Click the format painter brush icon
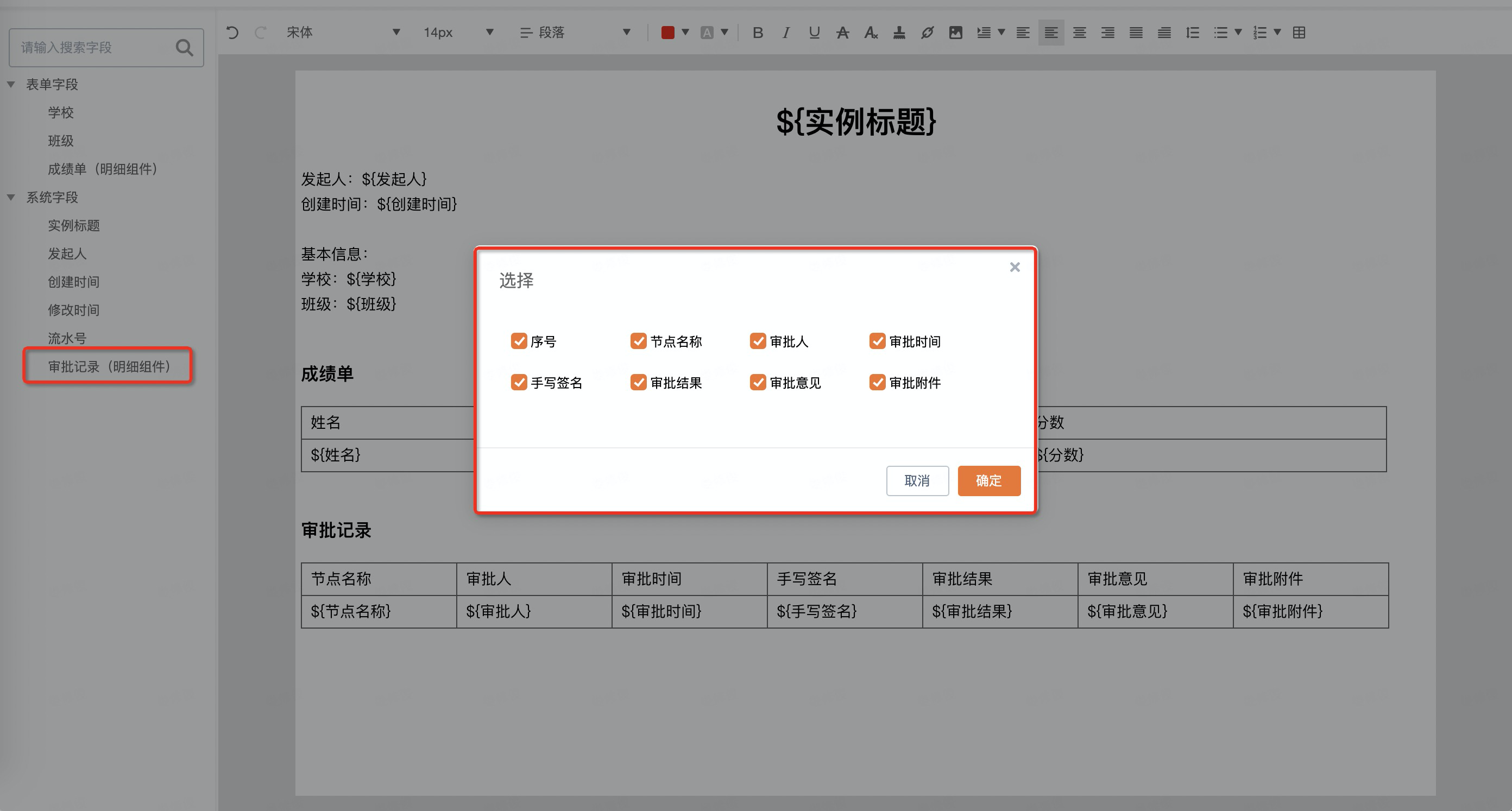The image size is (1512, 811). [899, 33]
